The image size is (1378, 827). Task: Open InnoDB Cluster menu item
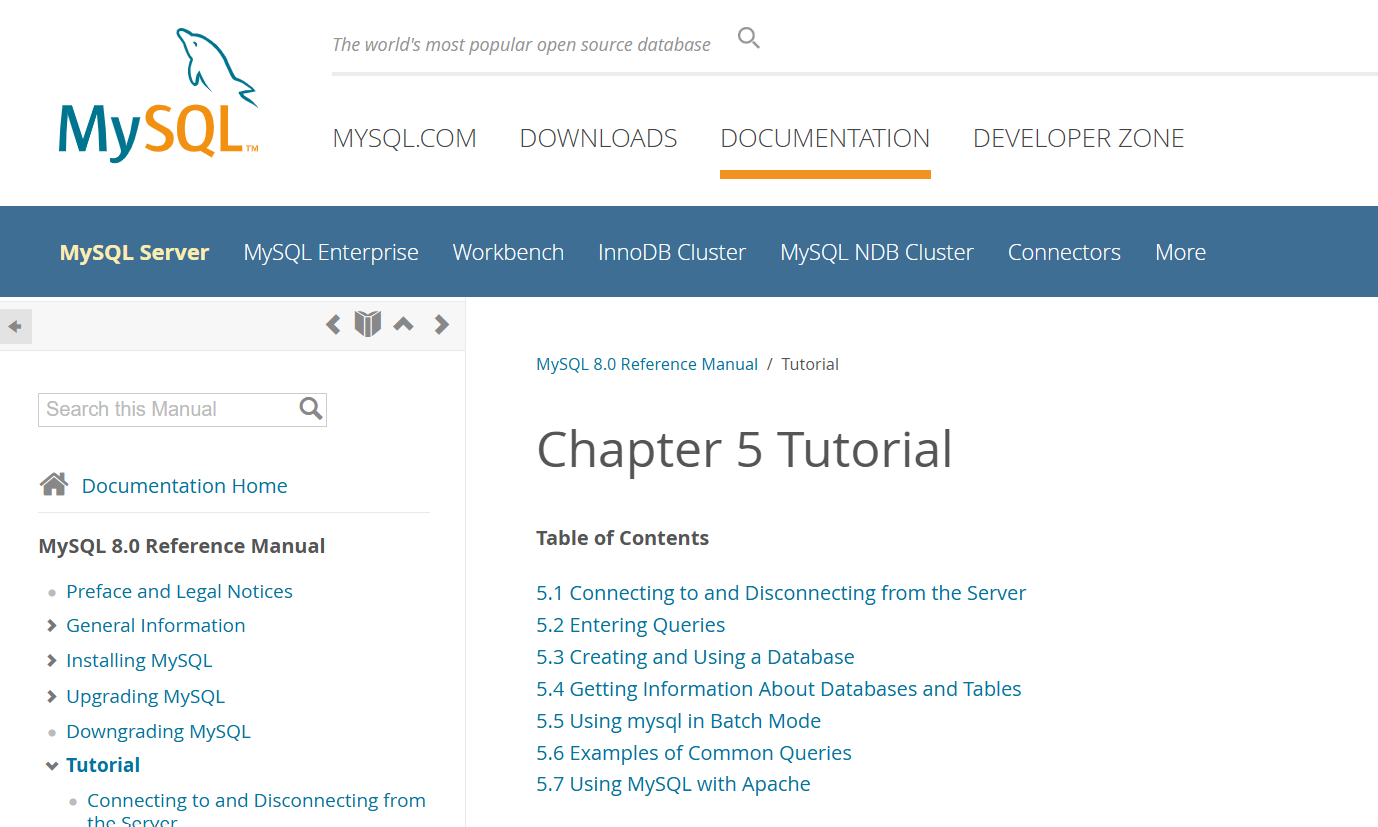(x=672, y=252)
